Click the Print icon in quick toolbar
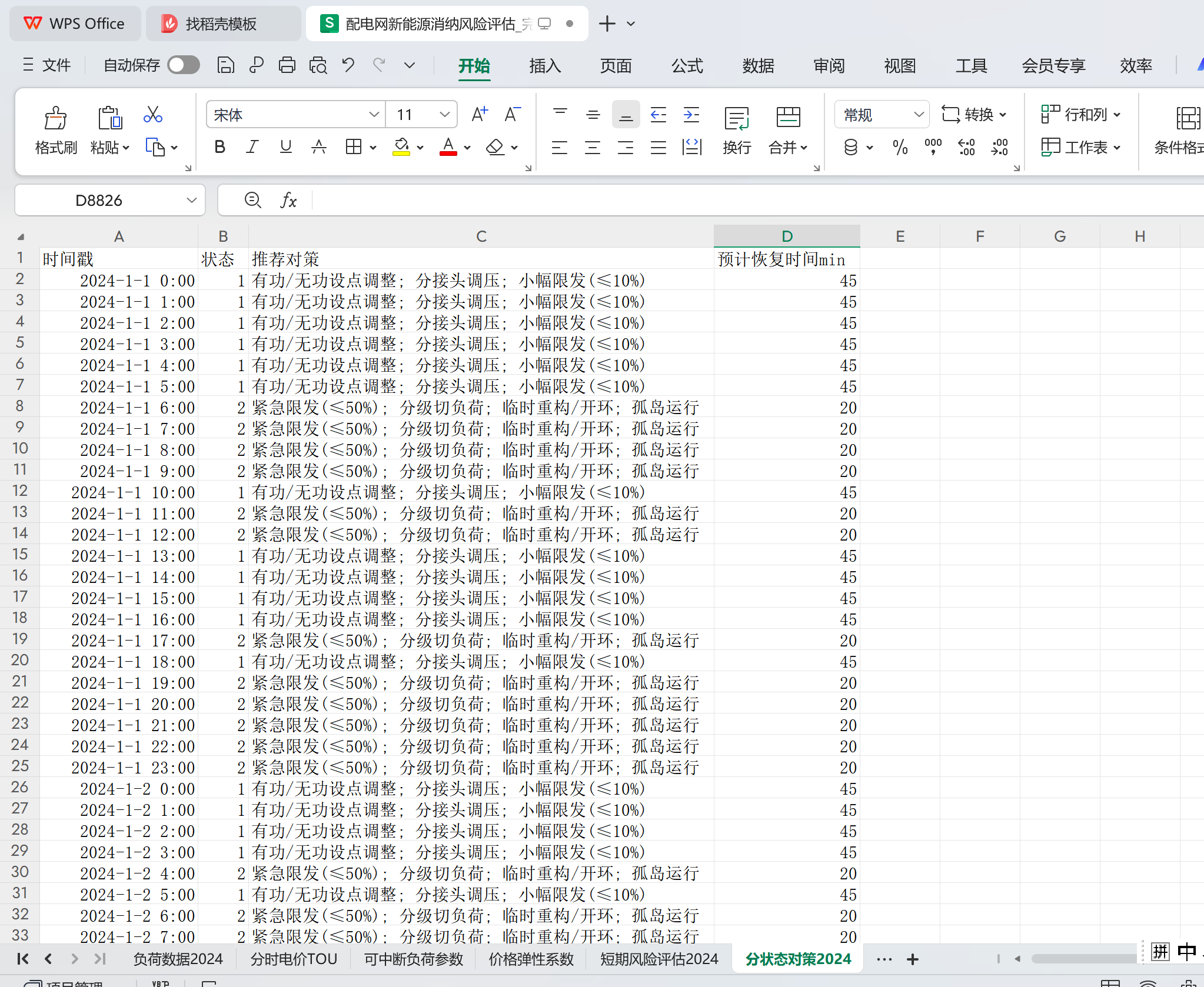 [287, 65]
